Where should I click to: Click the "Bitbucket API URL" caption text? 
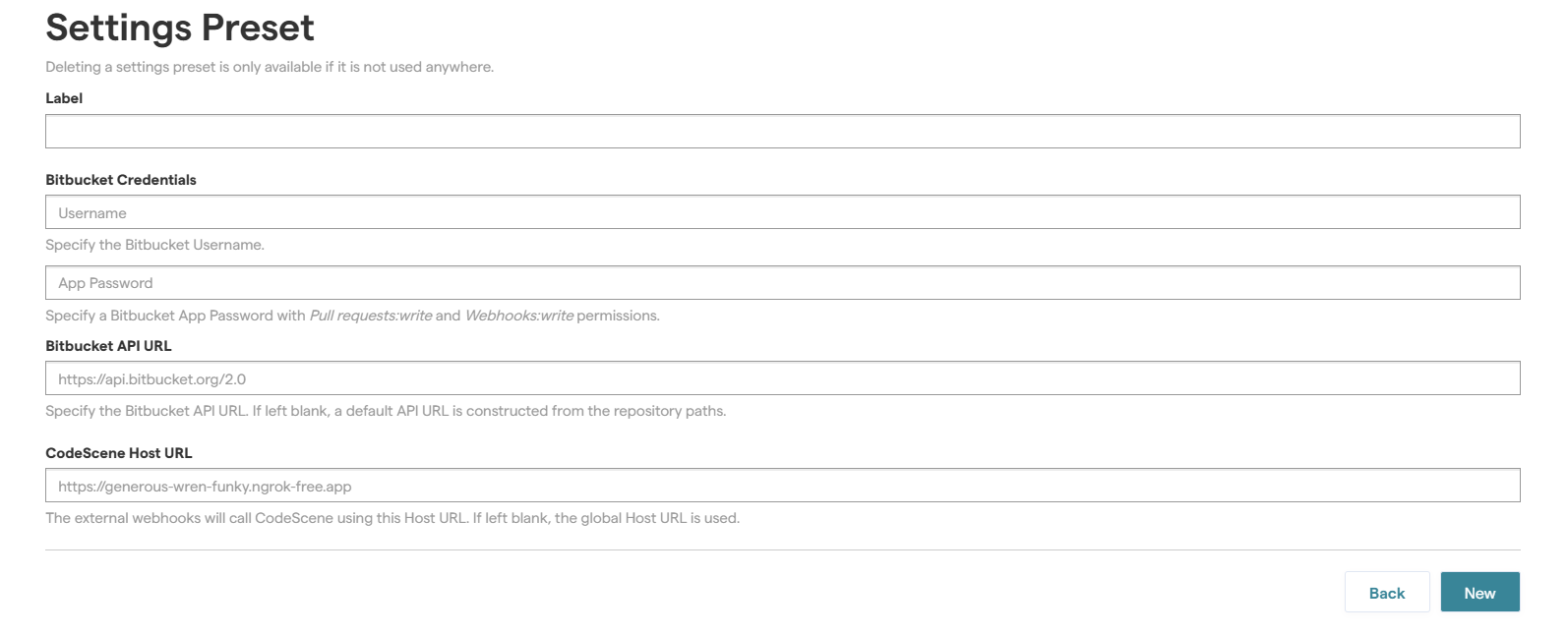pos(108,346)
